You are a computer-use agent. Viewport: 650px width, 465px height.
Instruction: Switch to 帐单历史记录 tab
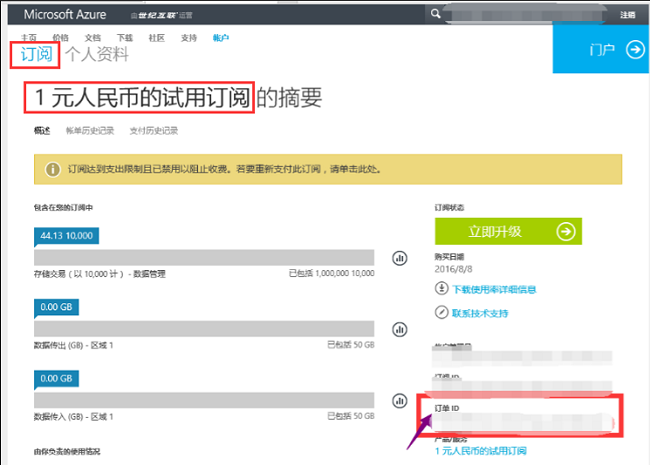point(90,131)
